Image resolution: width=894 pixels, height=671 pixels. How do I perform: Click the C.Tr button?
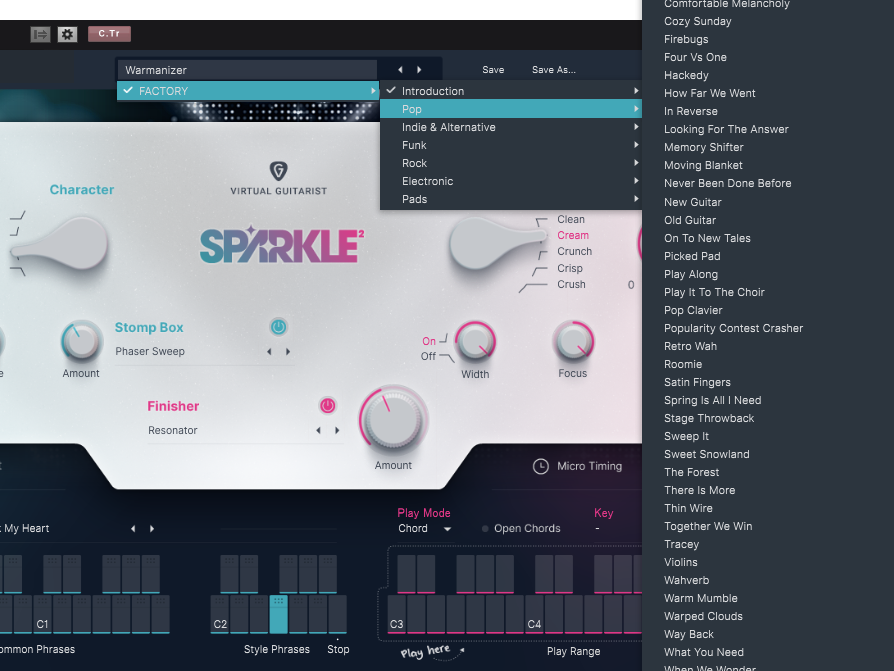[x=109, y=34]
